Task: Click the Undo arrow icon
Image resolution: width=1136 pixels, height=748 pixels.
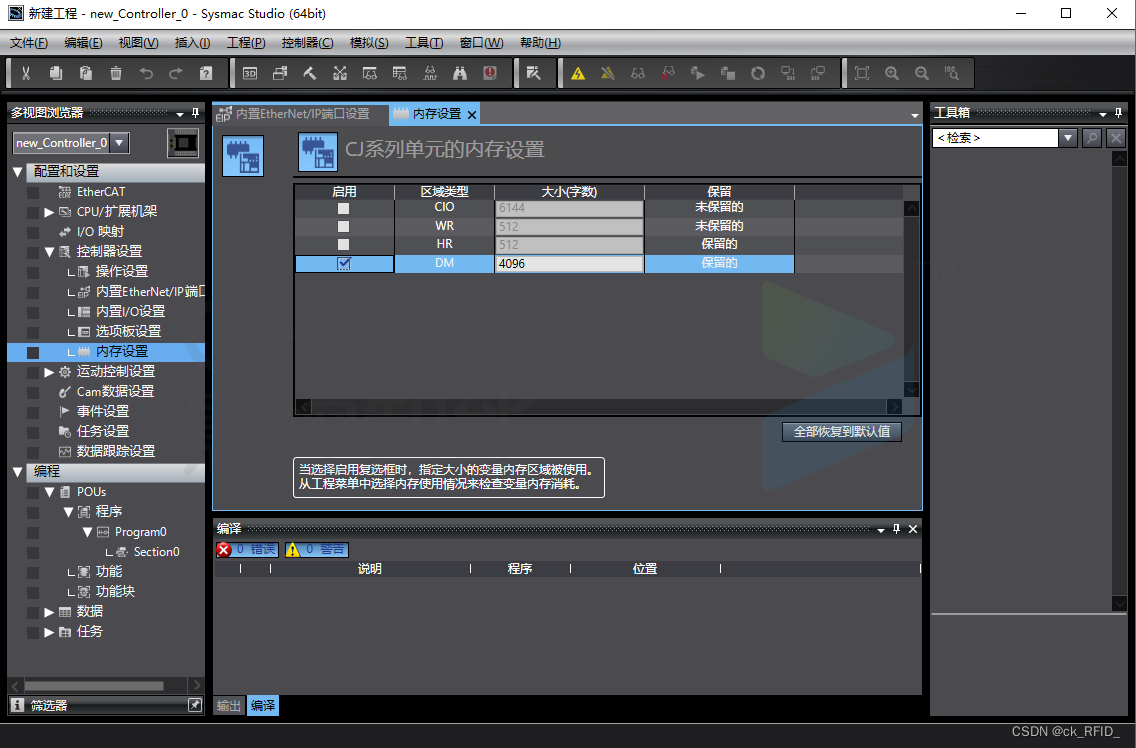Action: click(x=146, y=73)
